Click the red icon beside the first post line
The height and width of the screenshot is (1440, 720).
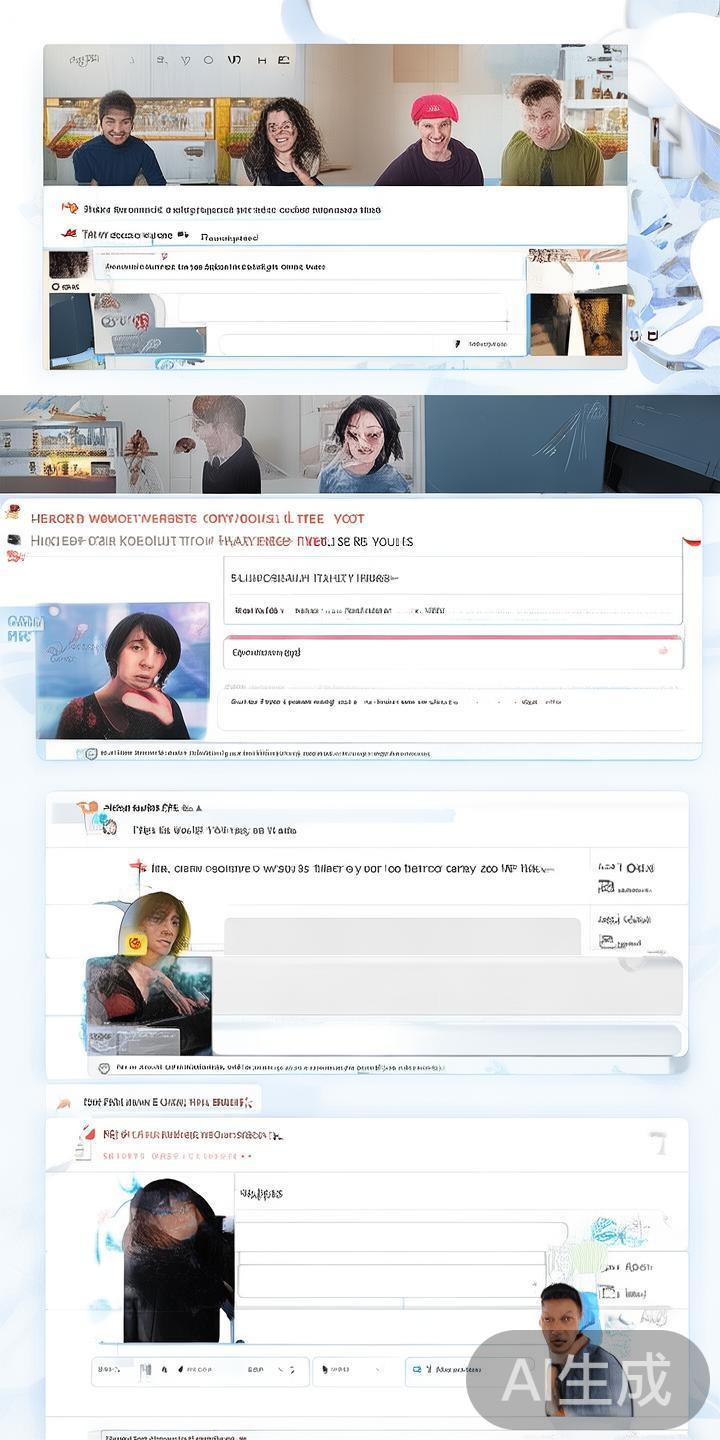coord(70,208)
